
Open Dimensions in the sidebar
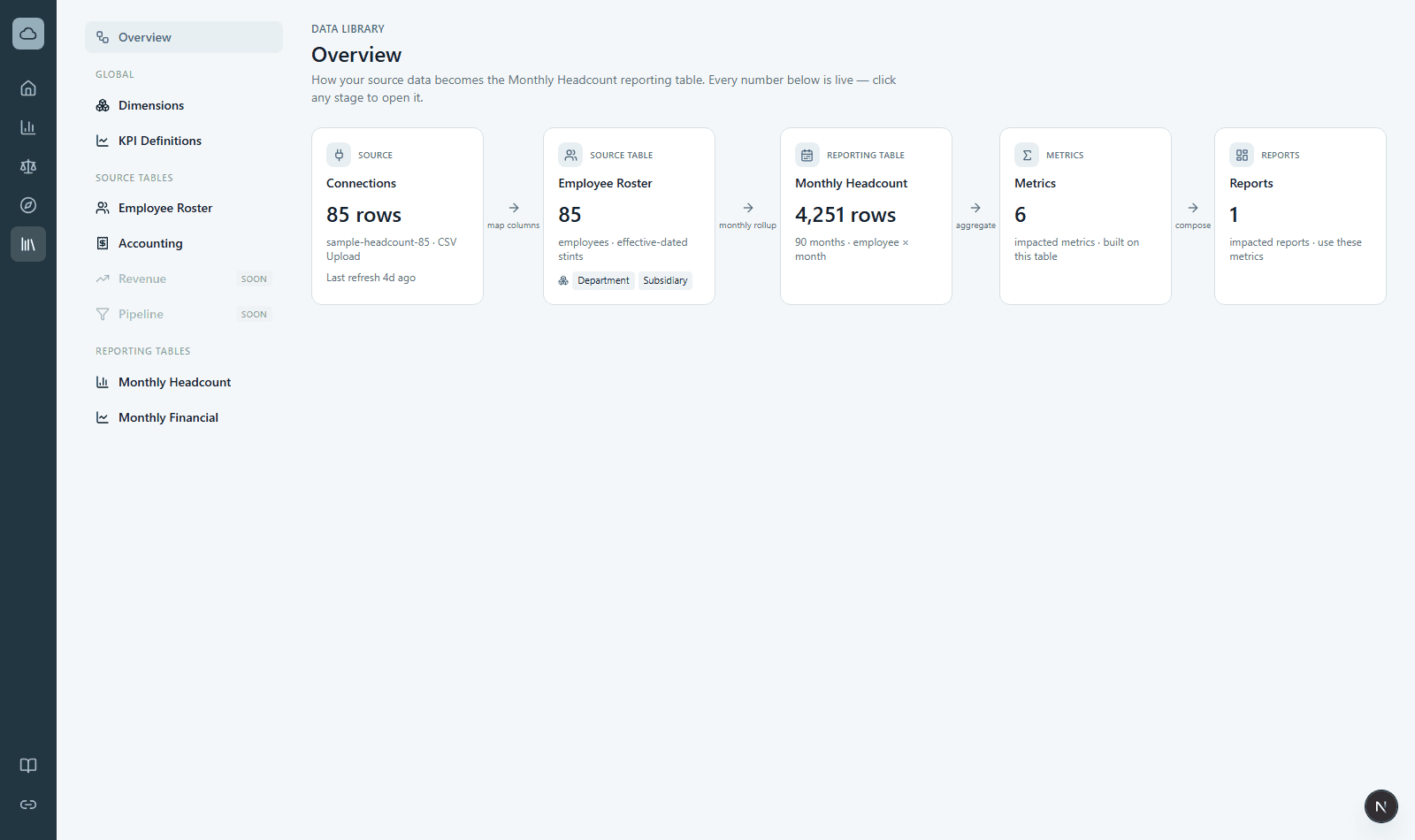click(184, 105)
